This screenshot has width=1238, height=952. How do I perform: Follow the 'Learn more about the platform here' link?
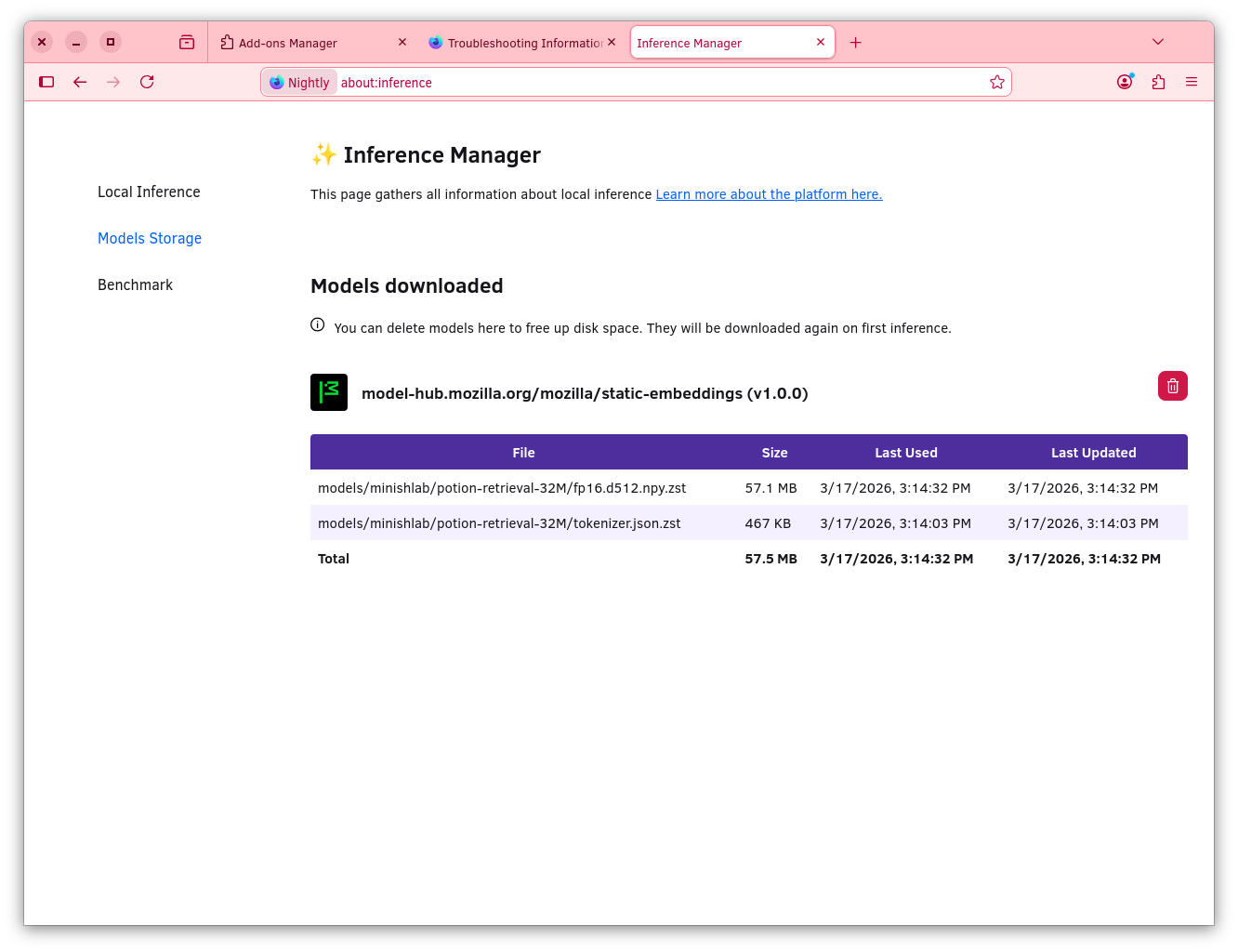(770, 194)
